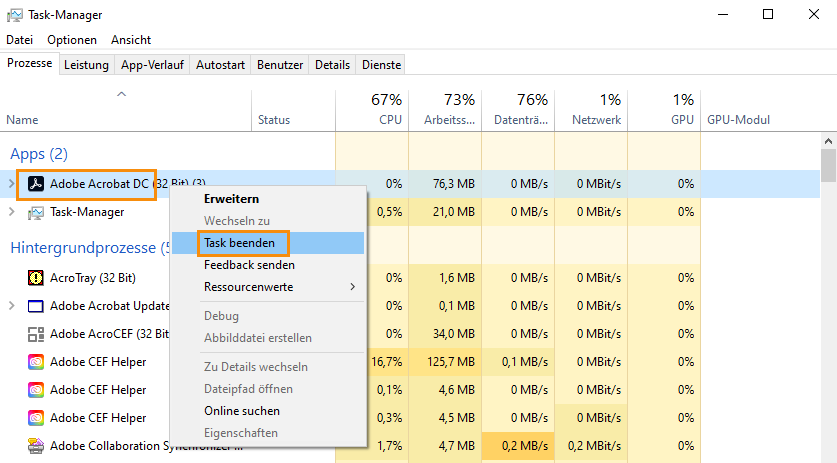Expand the Adobe Acrobat DC process group
The height and width of the screenshot is (463, 837).
[11, 183]
